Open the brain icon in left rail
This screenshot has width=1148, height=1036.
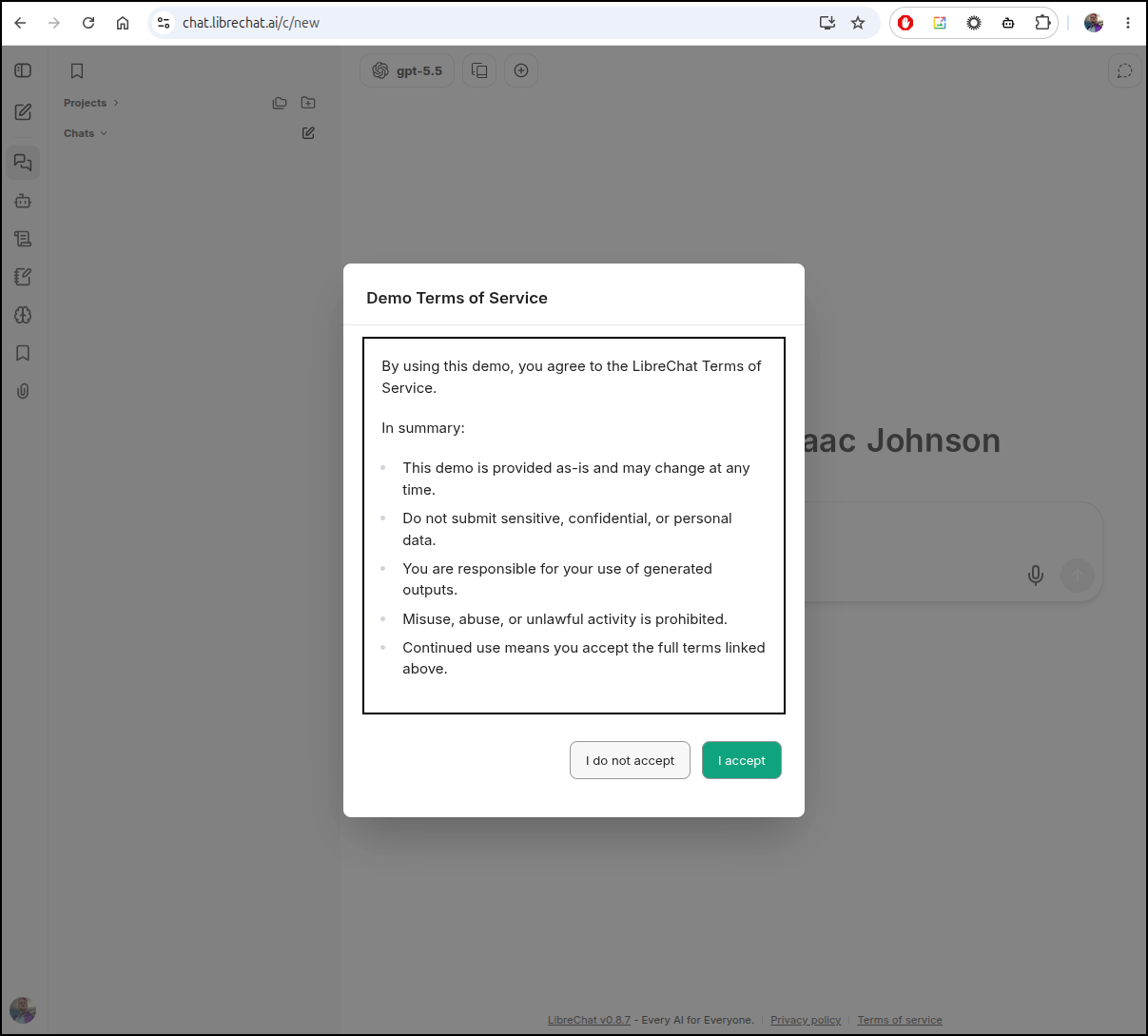click(24, 315)
